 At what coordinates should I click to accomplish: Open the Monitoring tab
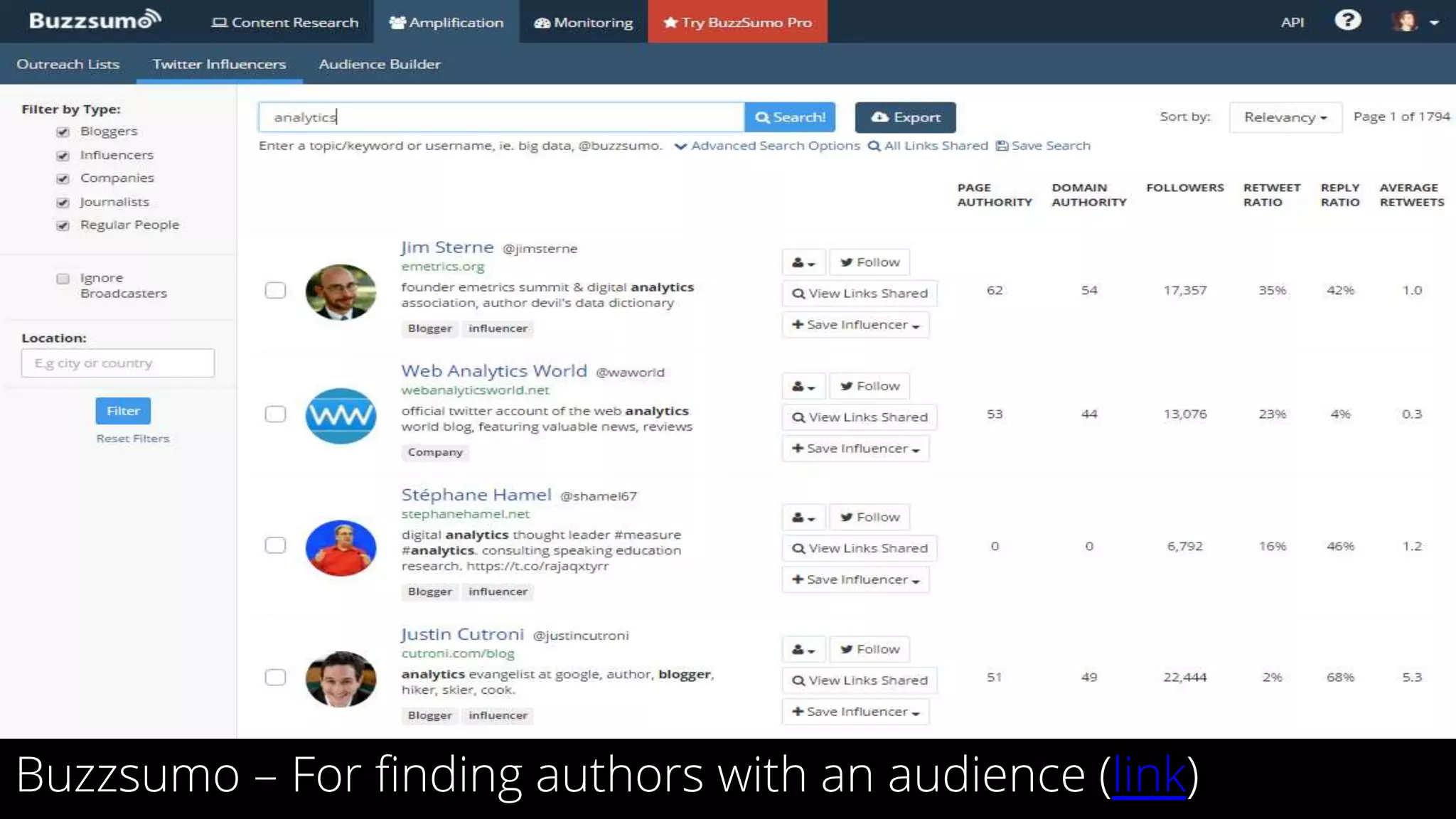click(584, 22)
